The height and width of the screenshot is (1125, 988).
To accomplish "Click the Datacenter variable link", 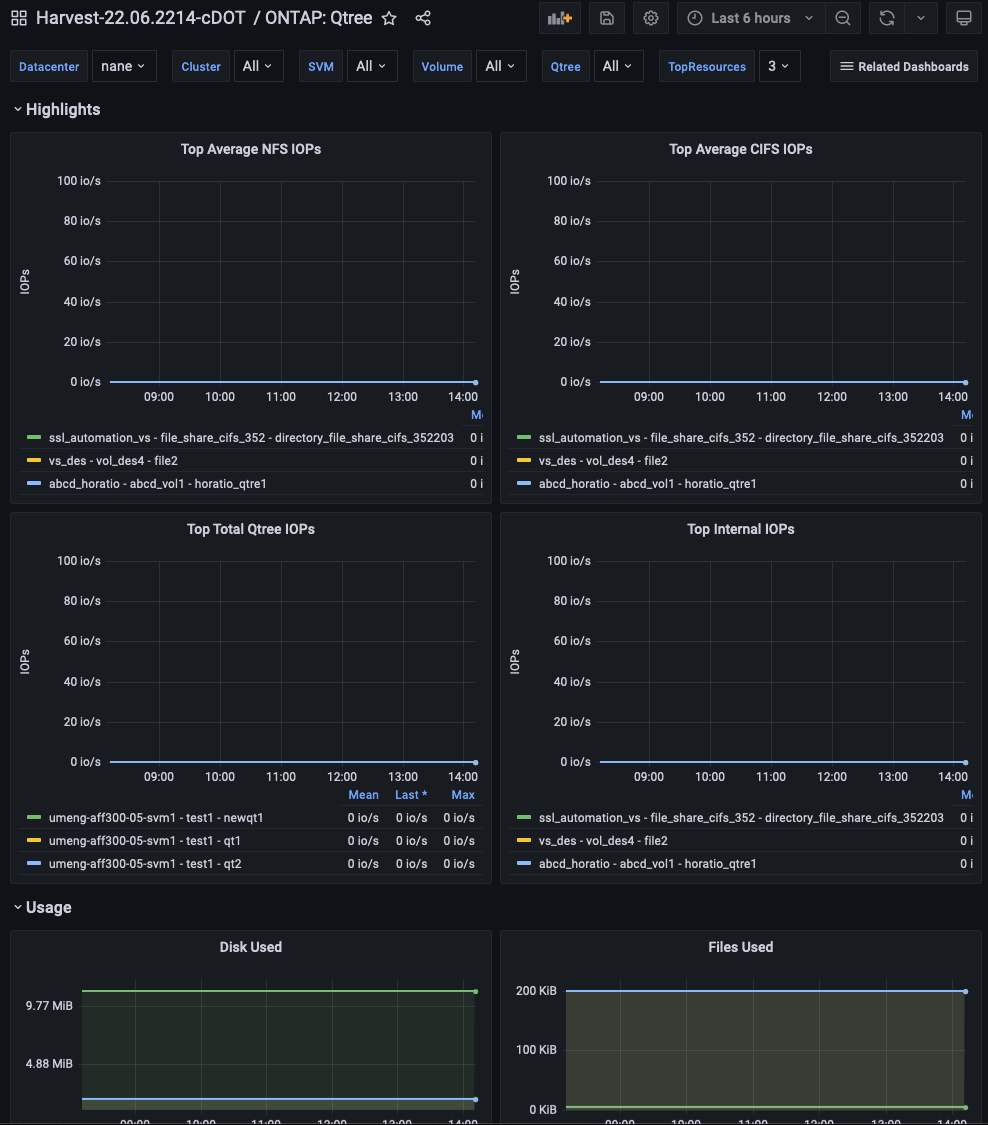I will click(48, 66).
